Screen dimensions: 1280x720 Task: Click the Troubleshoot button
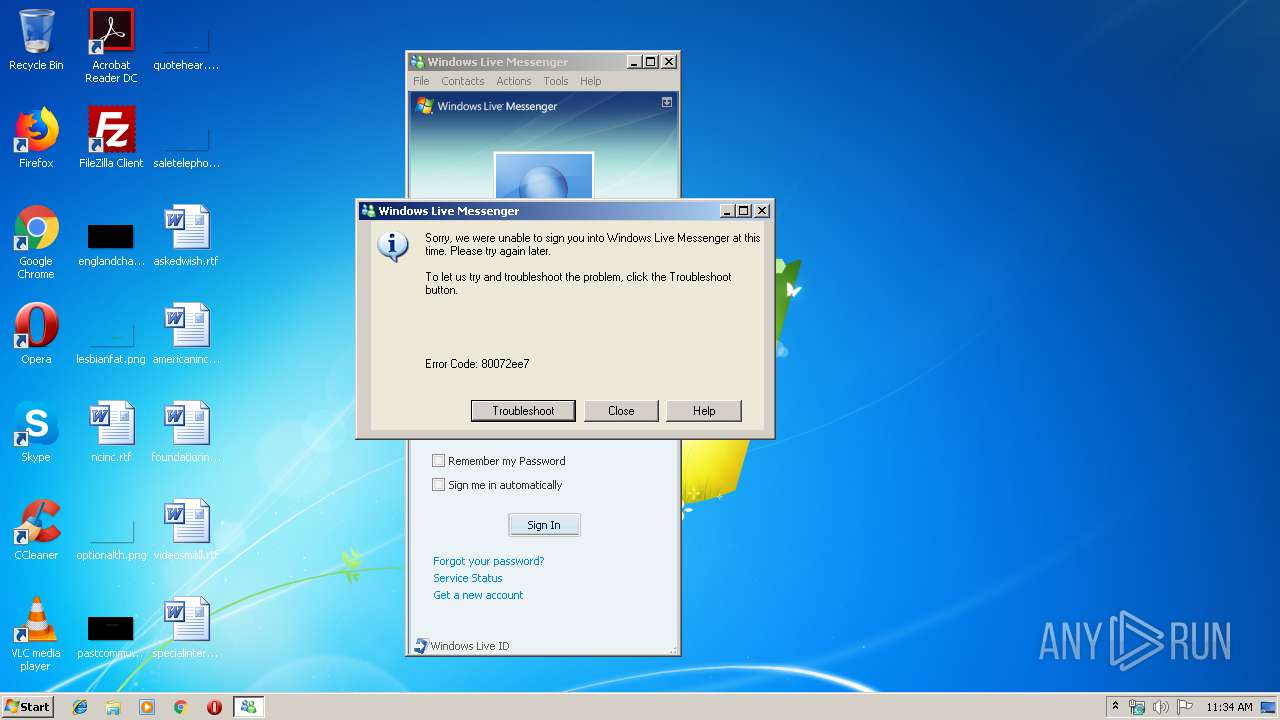[523, 411]
